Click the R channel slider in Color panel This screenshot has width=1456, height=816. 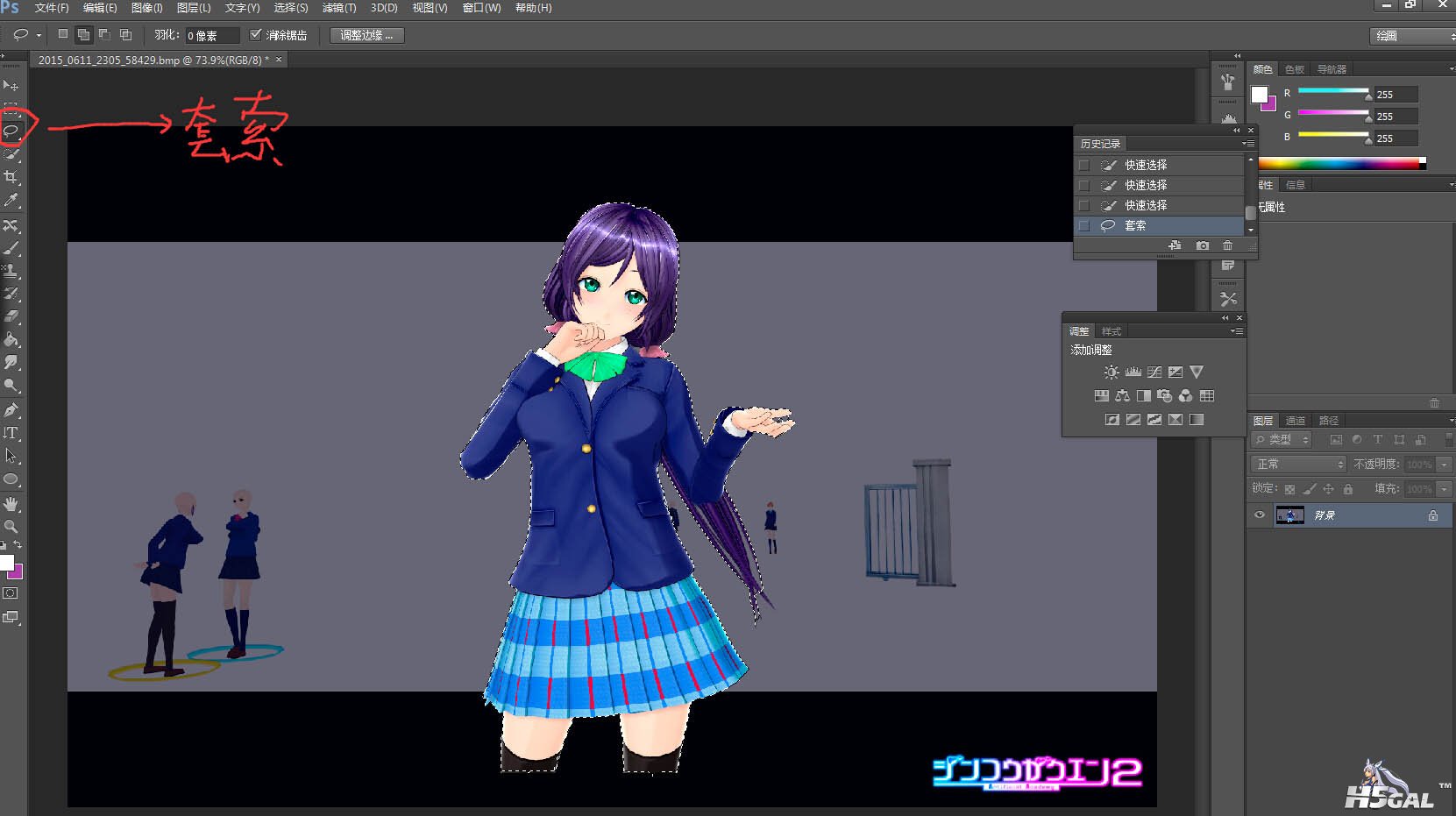[1333, 91]
